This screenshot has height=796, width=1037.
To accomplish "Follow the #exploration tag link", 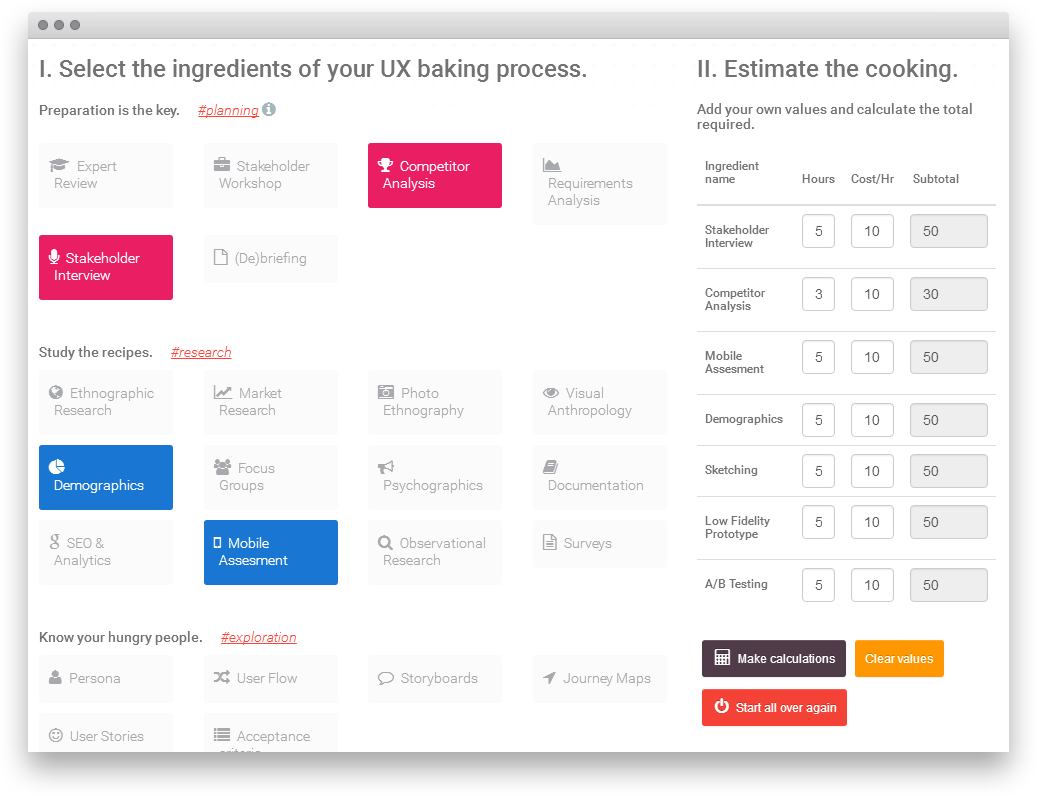I will [x=258, y=638].
